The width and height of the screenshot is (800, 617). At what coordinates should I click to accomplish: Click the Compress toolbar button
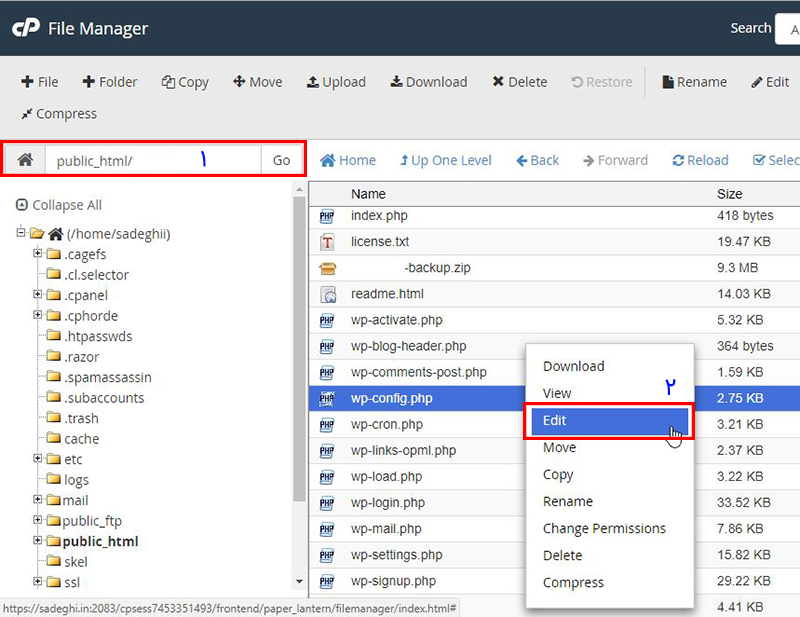tap(59, 114)
